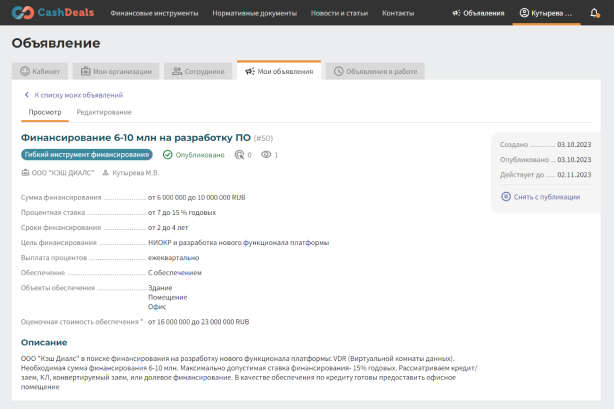Select the Просмотр subtab

tap(45, 112)
